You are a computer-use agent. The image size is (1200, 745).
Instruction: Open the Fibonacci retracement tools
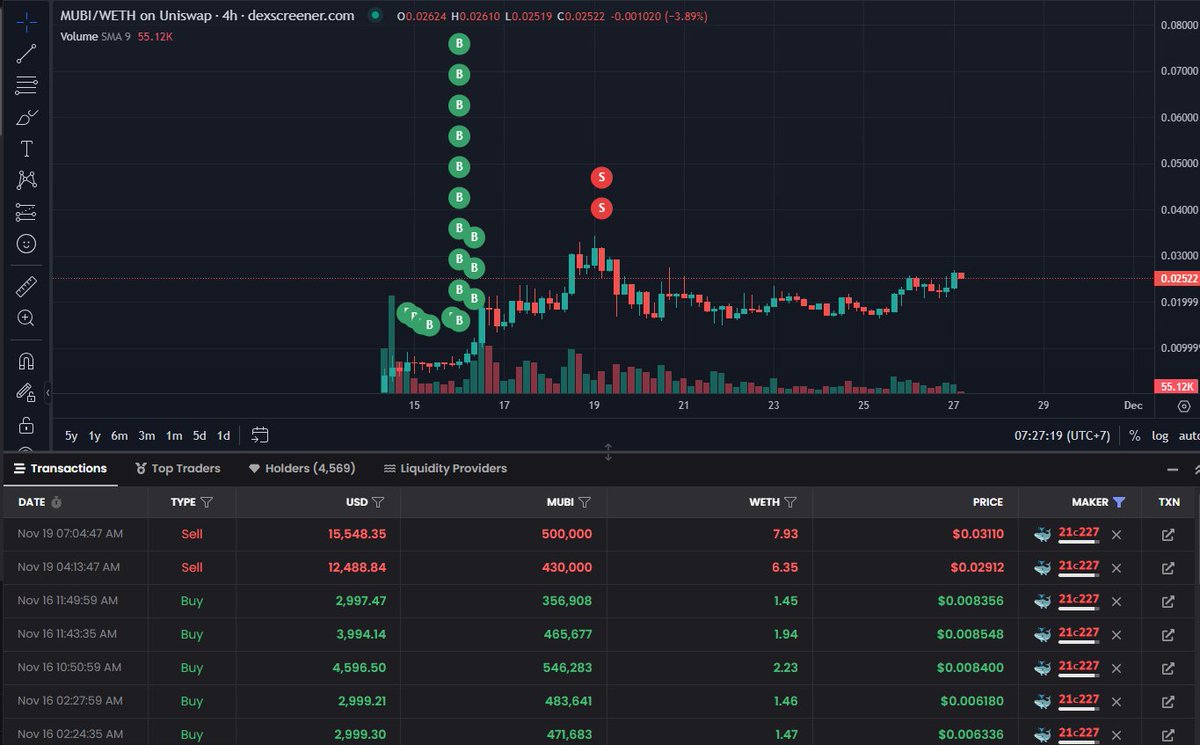coord(26,85)
